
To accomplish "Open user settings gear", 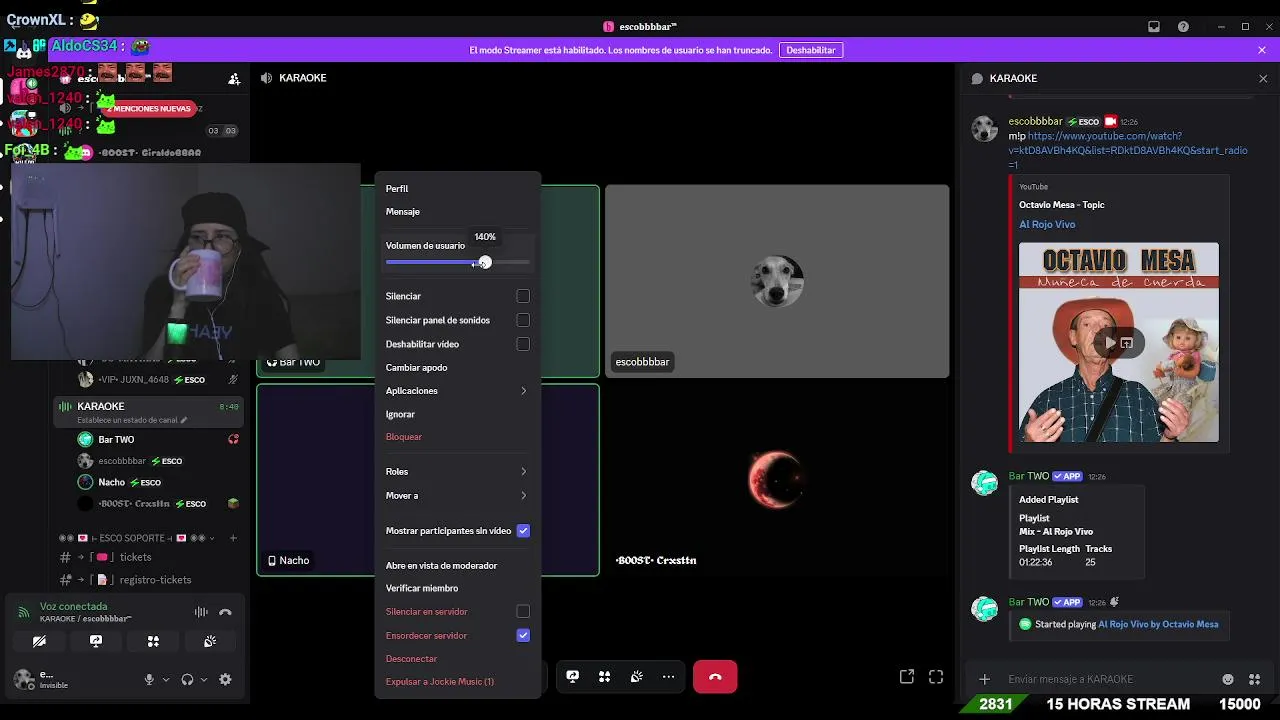I will [x=225, y=679].
